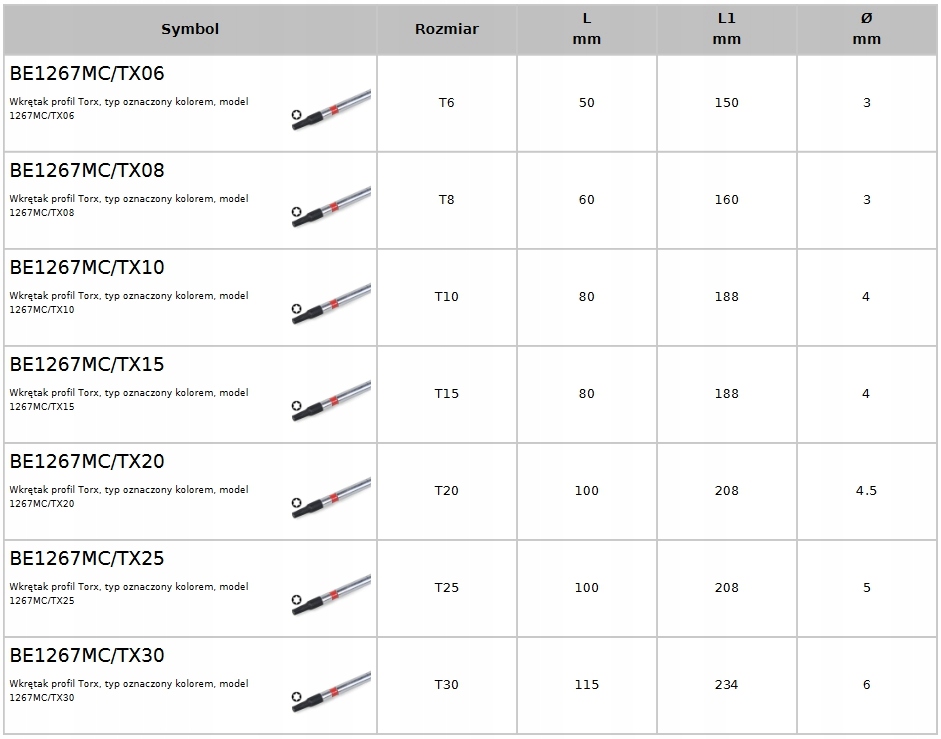Viewport: 941px width, 739px height.
Task: Click the BE1267MC/TX30 screwdriver thumbnail image
Action: pos(331,690)
